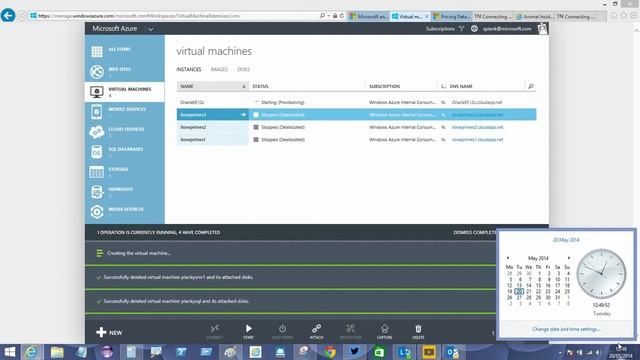Select the Oracle virtual machine row
The width and height of the screenshot is (640, 360).
click(356, 102)
